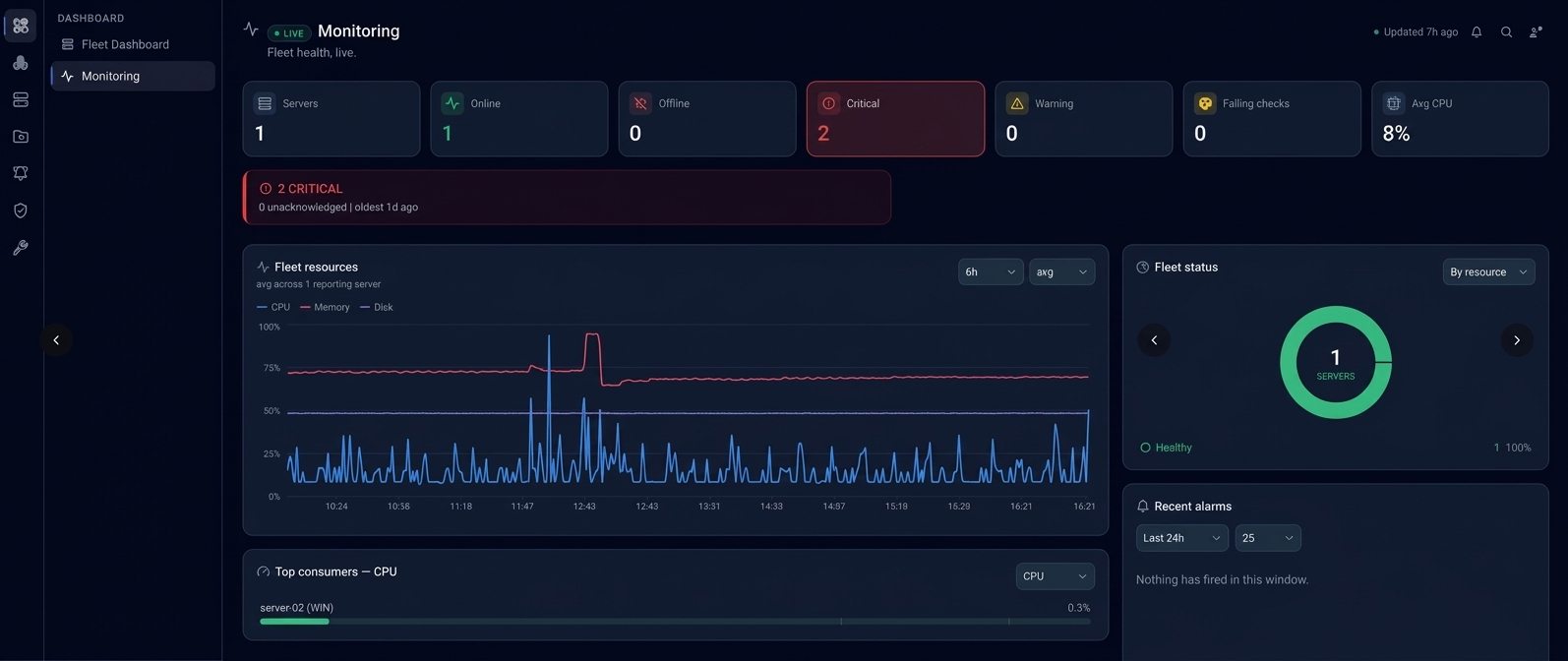Click the Fleet status gauge icon
Viewport: 1568px width, 661px height.
click(1143, 268)
